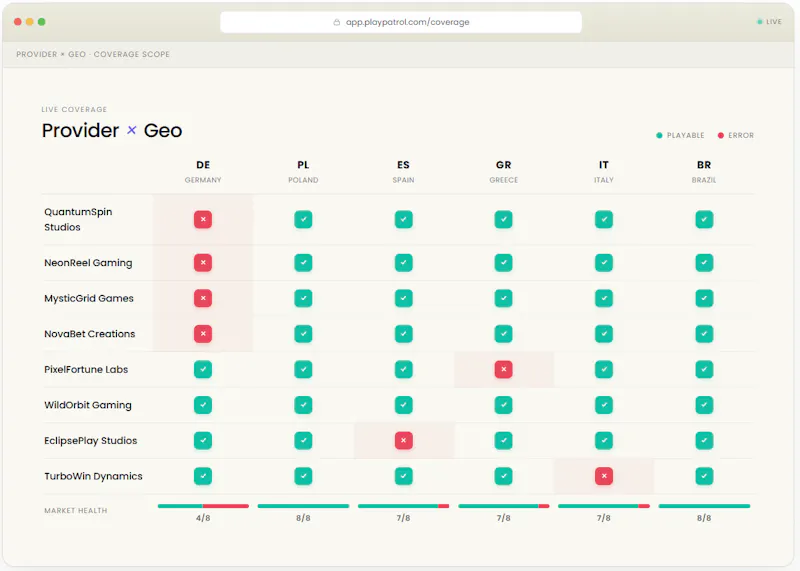Select the ES Spain column header
This screenshot has width=800, height=571.
[x=404, y=171]
